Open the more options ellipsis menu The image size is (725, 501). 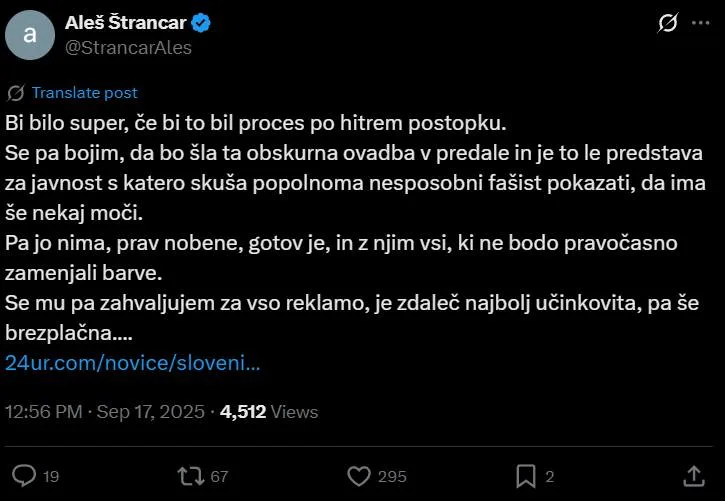[x=700, y=24]
